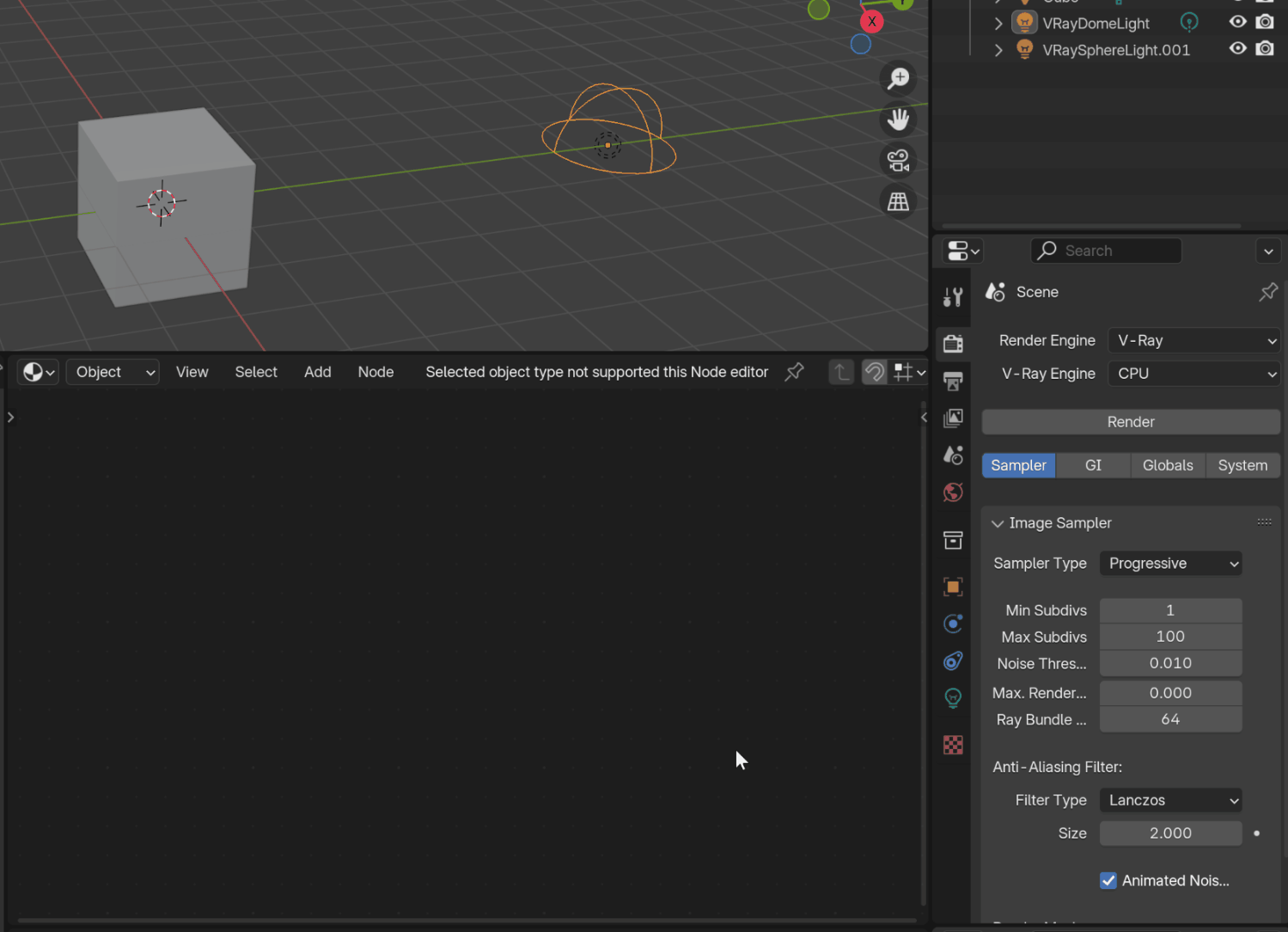The image size is (1288, 932).
Task: Open the properties options dropdown arrow
Action: [x=1268, y=252]
